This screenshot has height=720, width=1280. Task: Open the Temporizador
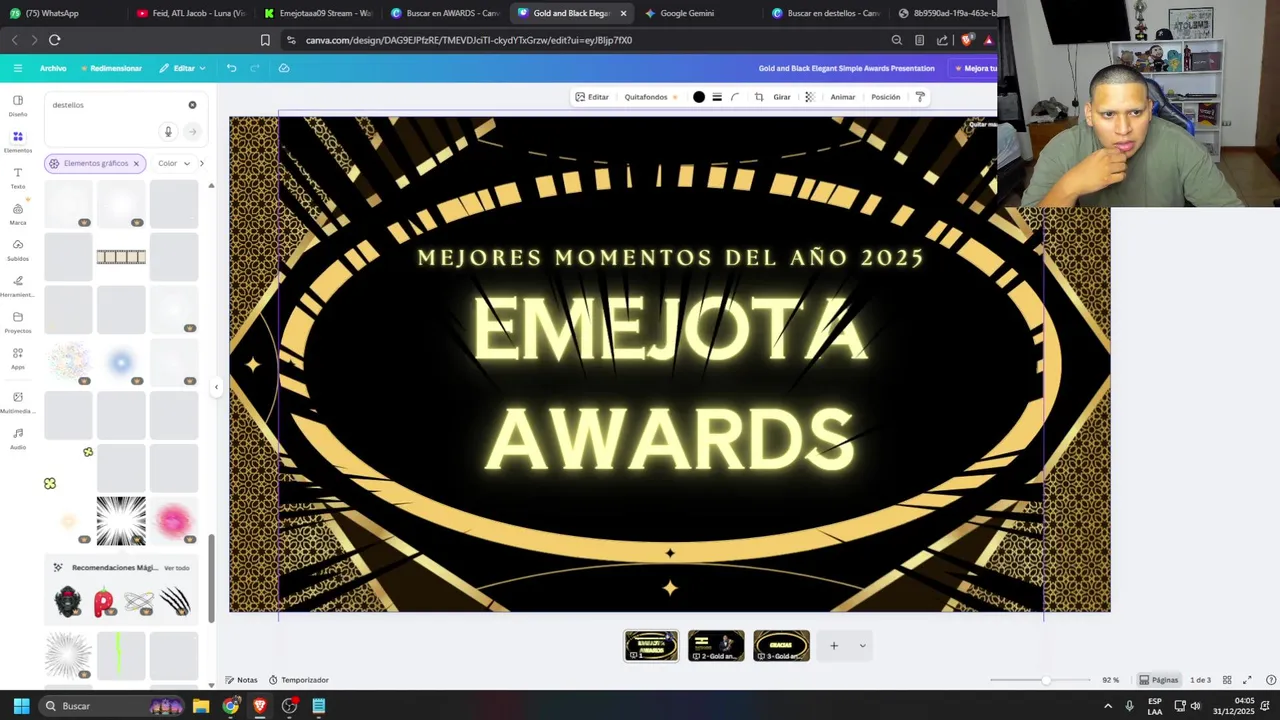[x=299, y=680]
